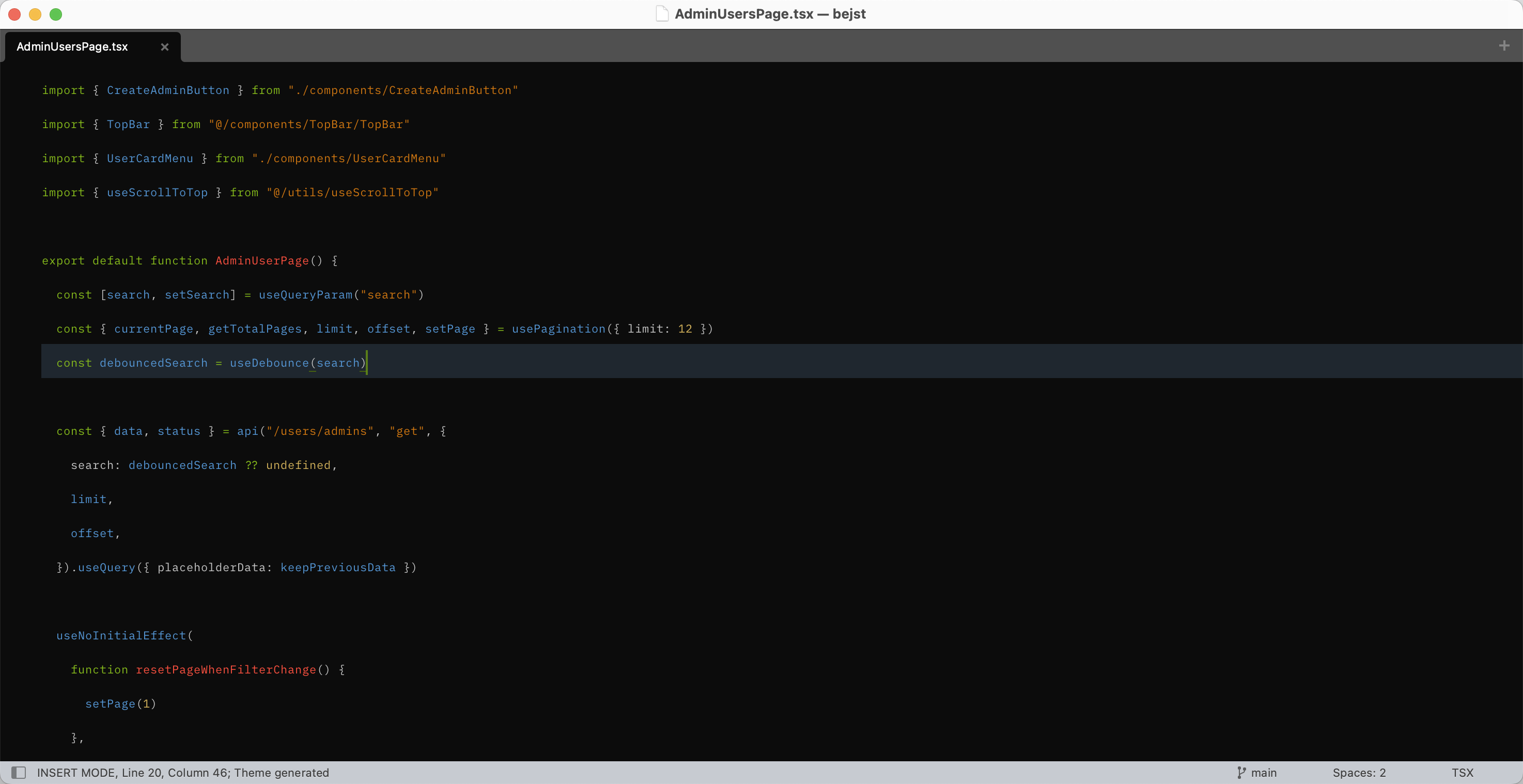The image size is (1523, 784).
Task: Click the useScrollToTop import identifier
Action: (x=157, y=192)
